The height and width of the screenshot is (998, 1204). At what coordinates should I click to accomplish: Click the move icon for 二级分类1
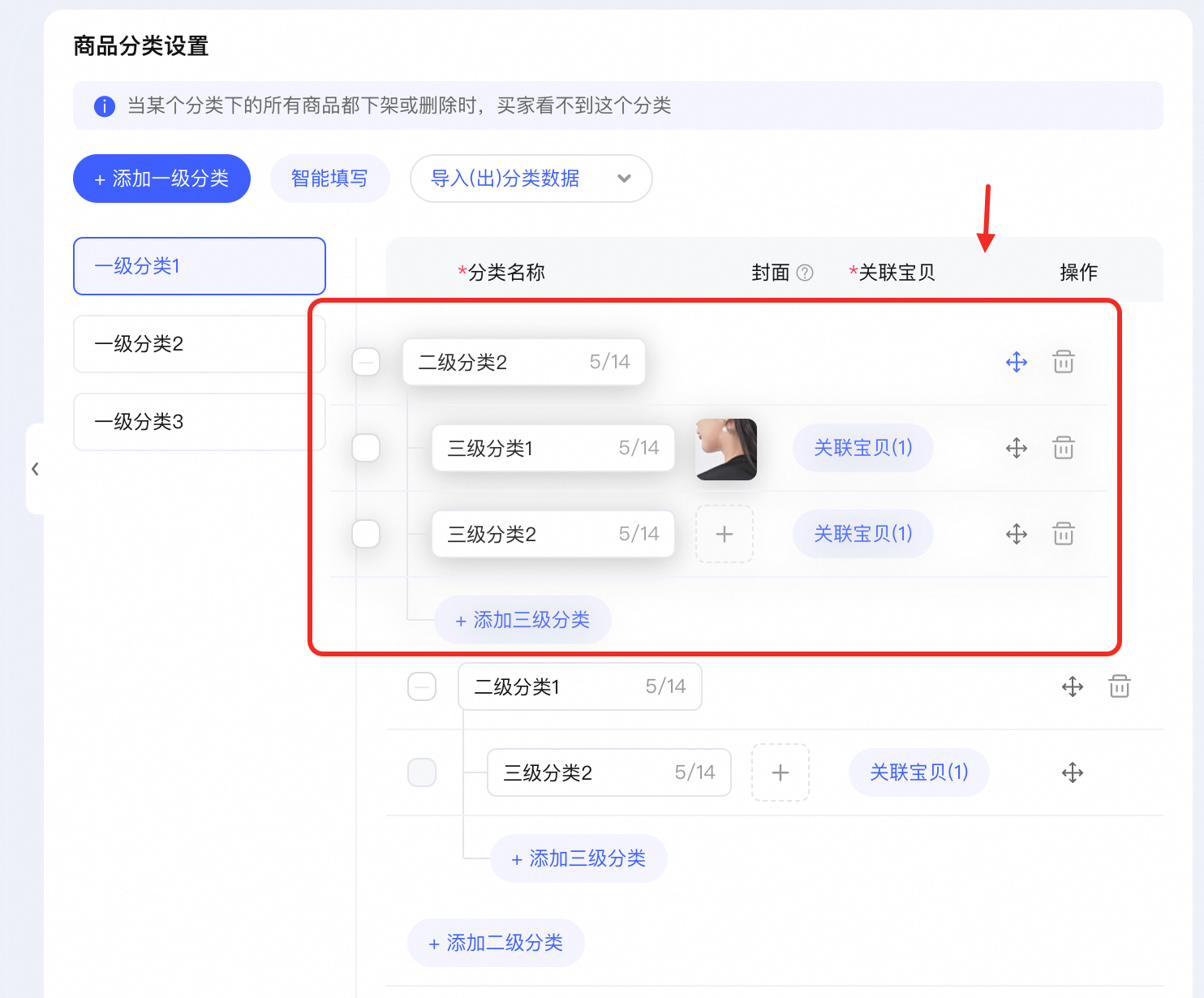pos(1073,686)
